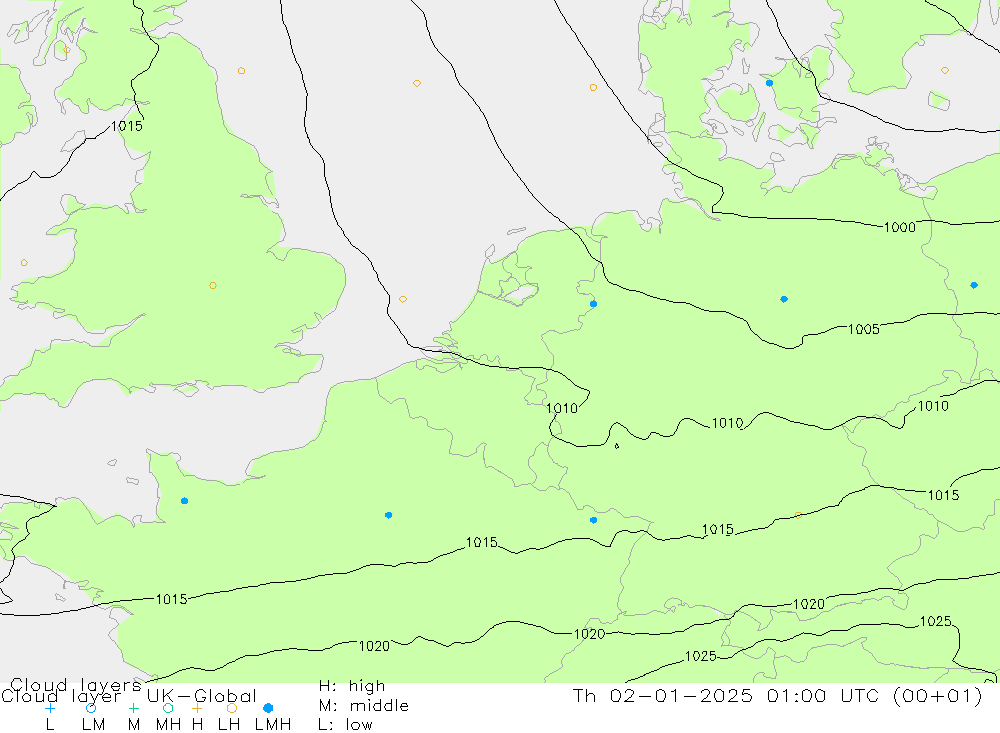Select the orange marker off the Dutch coast
This screenshot has width=1000, height=733.
402,299
